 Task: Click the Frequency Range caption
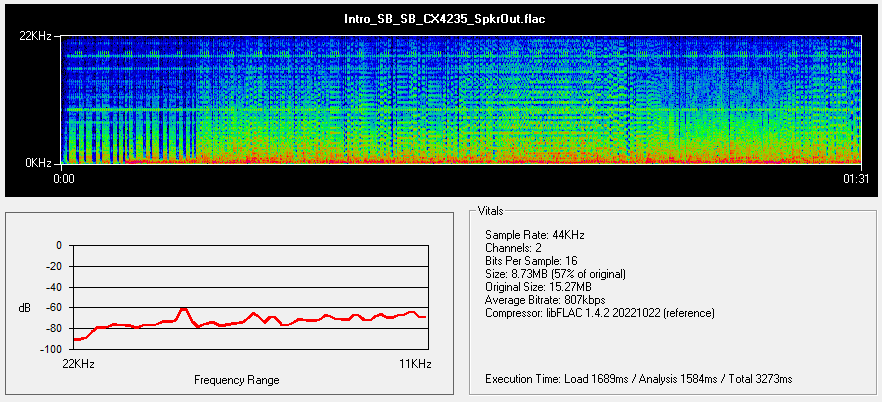pos(236,380)
